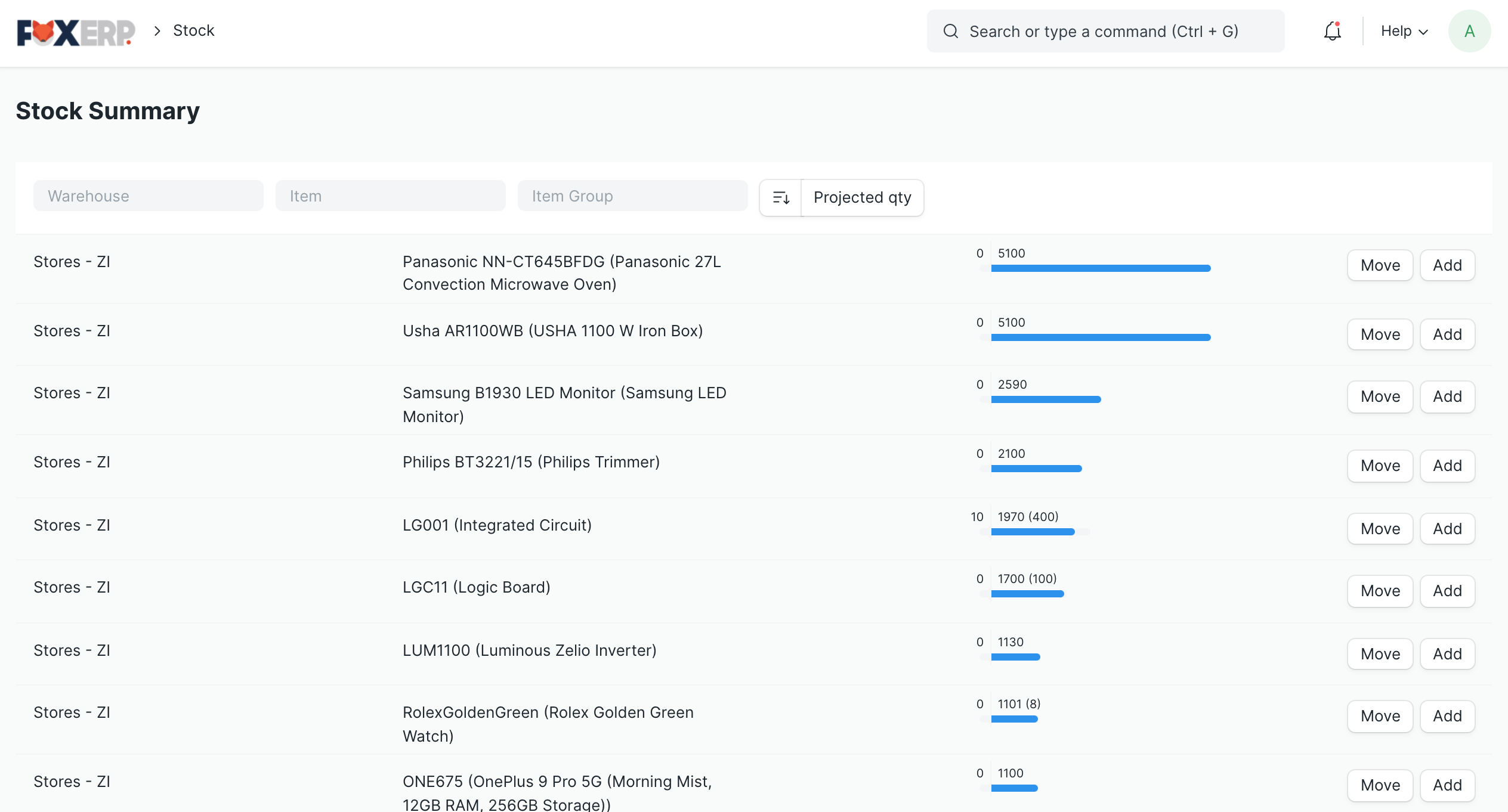Click Move for LGC11 Logic Board

point(1380,591)
